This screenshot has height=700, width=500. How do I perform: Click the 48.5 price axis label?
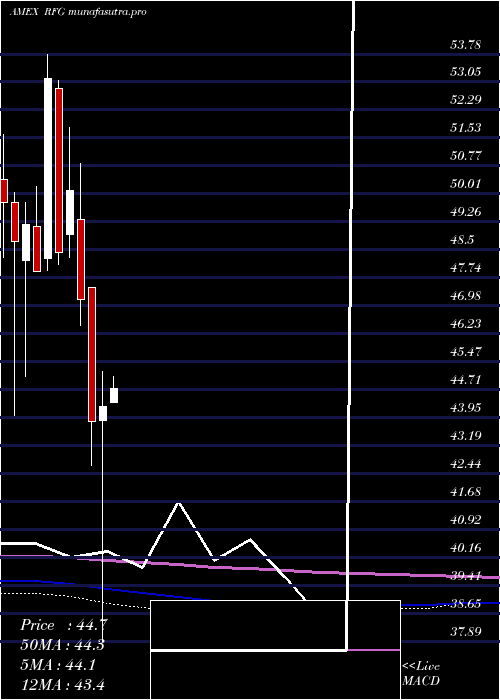coord(462,240)
